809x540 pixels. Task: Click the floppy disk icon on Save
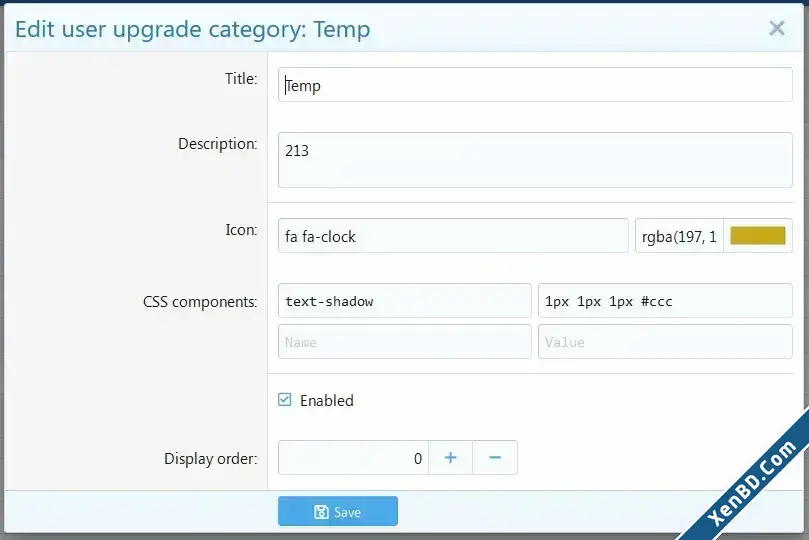point(321,512)
